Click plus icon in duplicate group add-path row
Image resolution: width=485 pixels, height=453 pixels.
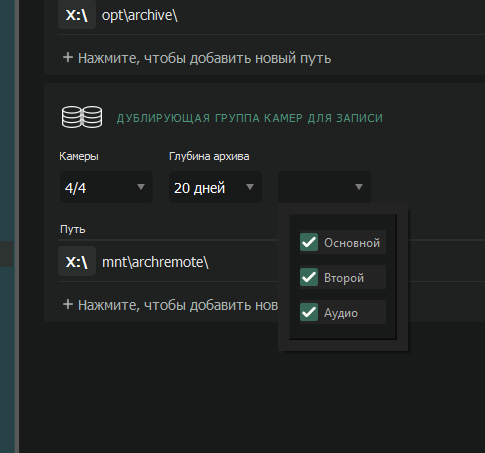pos(68,304)
